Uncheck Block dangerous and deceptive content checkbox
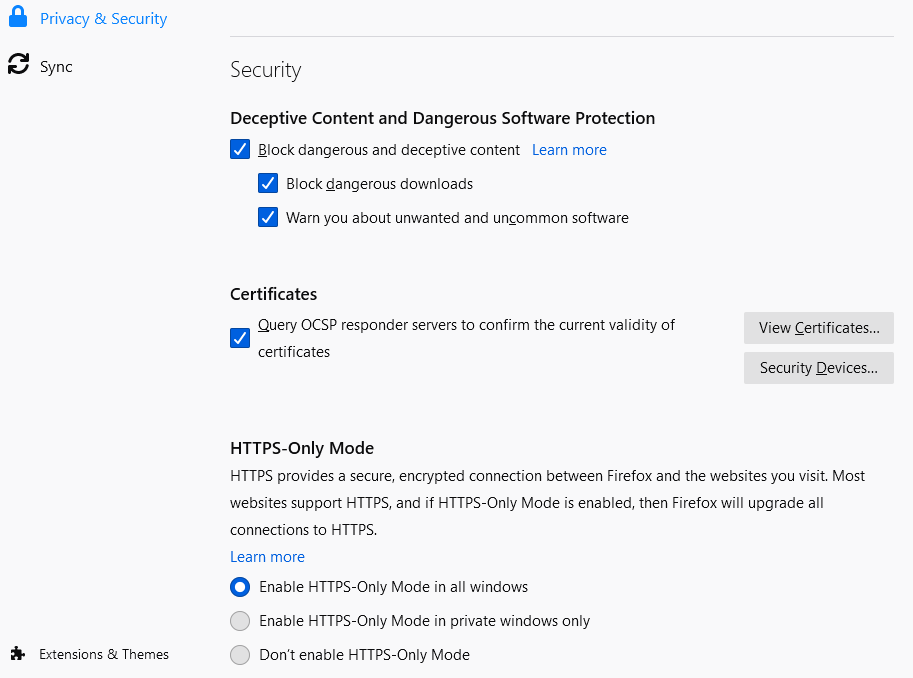Image resolution: width=913 pixels, height=678 pixels. coord(240,150)
